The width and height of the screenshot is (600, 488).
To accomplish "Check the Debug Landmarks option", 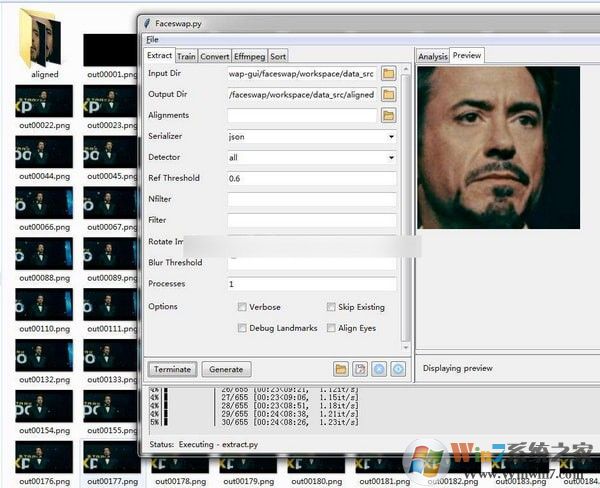I will [242, 328].
